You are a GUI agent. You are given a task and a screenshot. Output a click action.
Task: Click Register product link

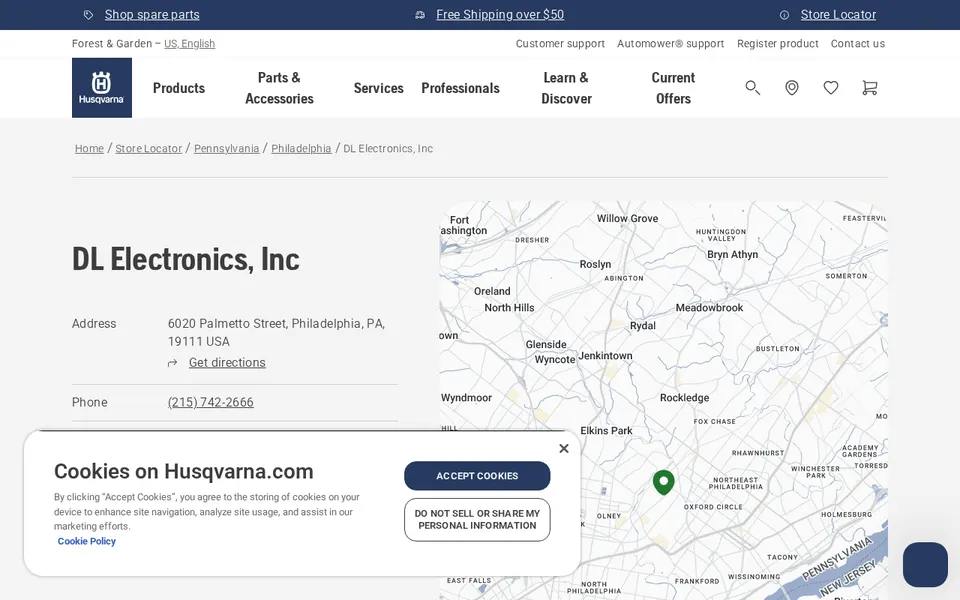[x=778, y=43]
